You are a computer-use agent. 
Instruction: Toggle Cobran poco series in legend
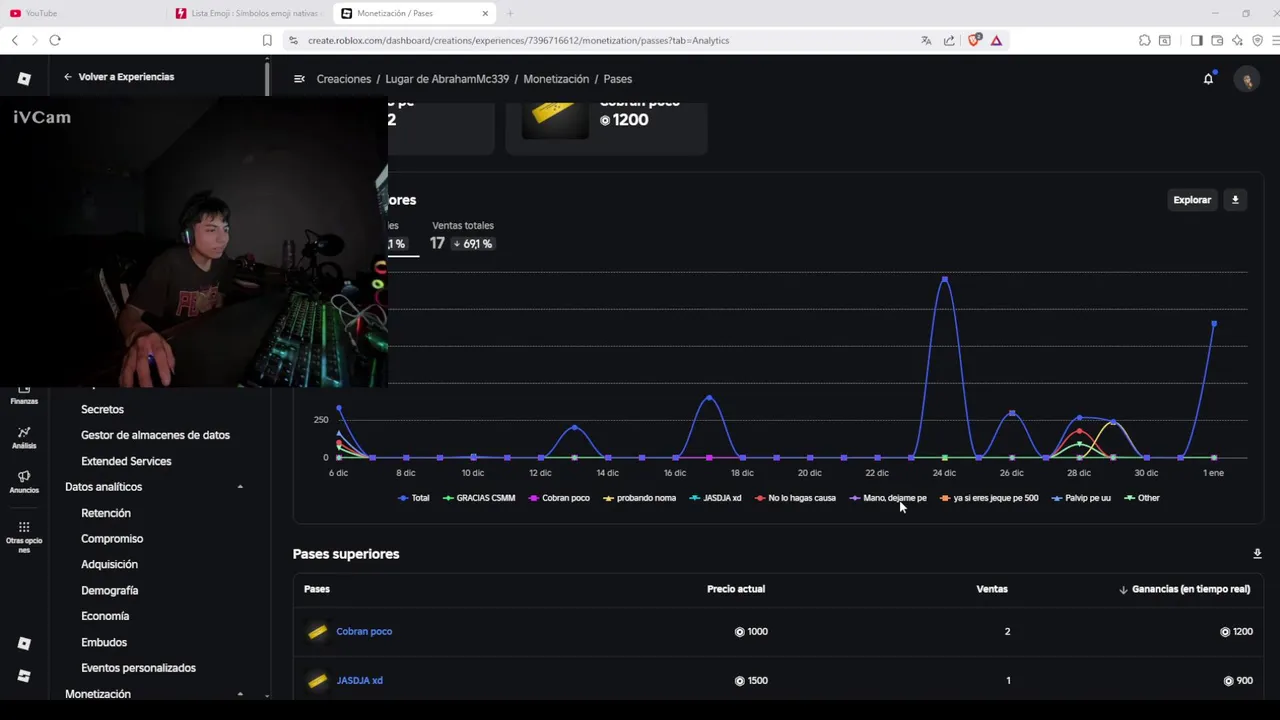[x=559, y=498]
